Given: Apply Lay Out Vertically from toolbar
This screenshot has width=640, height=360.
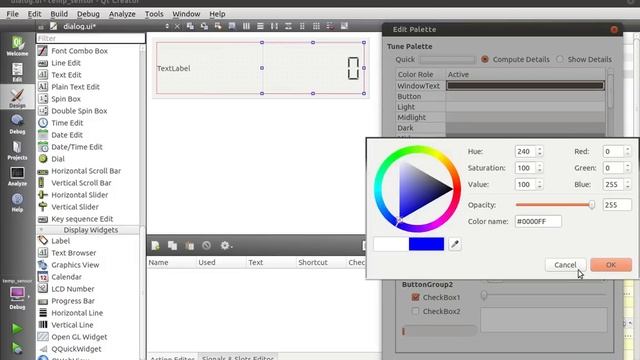Looking at the screenshot, I should tap(260, 26).
